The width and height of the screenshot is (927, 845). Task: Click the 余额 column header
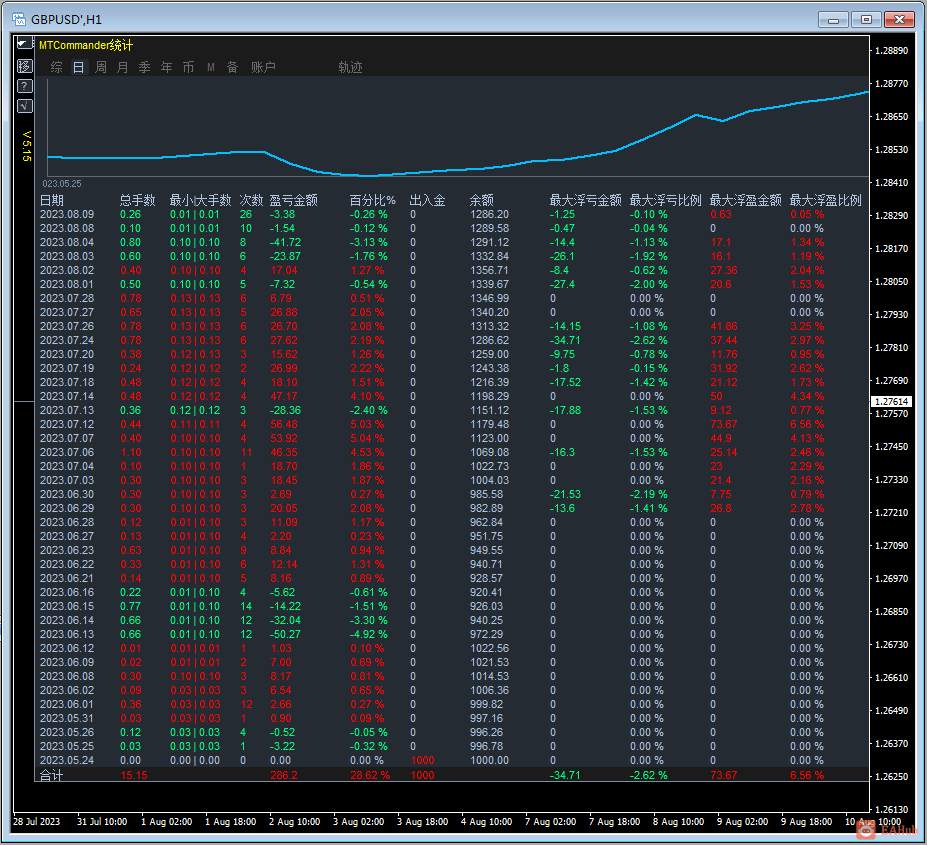click(x=482, y=200)
